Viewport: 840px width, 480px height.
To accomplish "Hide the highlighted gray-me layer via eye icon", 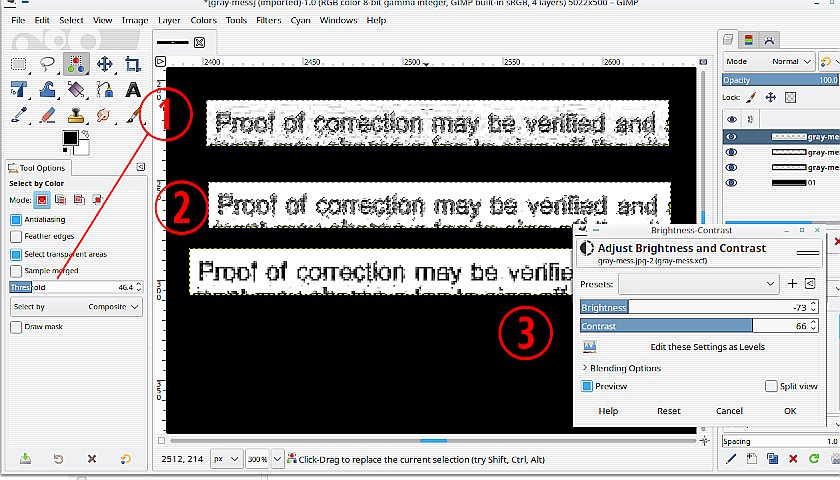I will [731, 137].
